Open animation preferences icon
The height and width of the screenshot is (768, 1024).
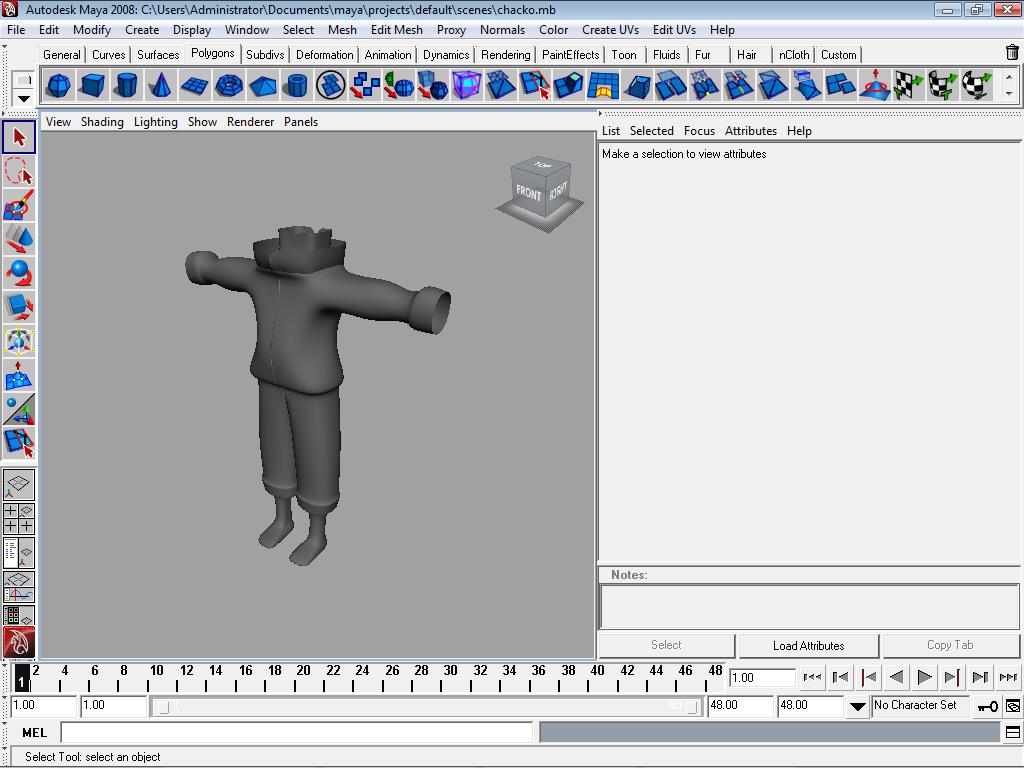click(1013, 706)
